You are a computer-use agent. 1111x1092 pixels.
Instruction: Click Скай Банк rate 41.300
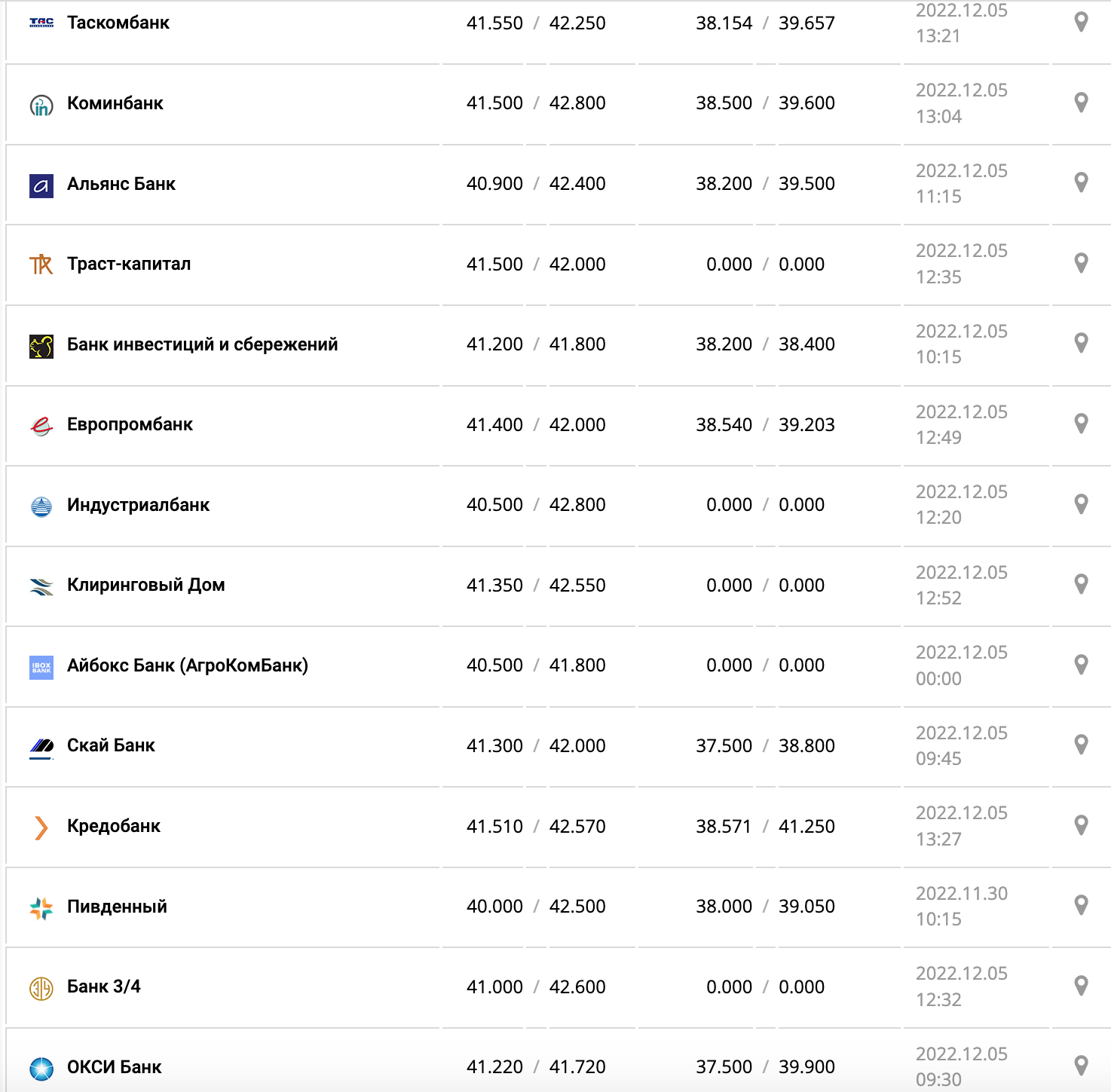(x=494, y=746)
